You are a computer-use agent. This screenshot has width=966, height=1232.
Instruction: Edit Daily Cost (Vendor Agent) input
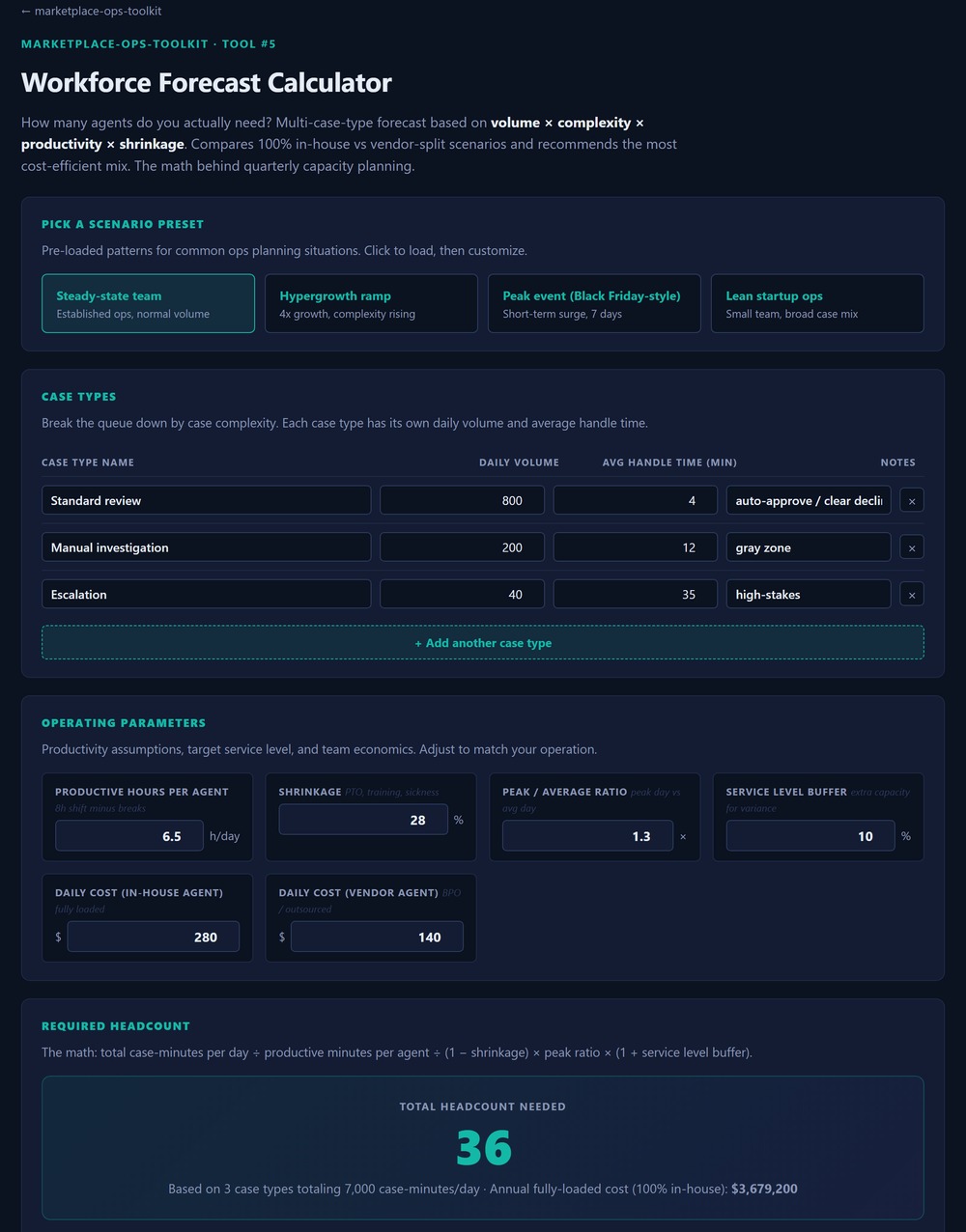pyautogui.click(x=377, y=937)
